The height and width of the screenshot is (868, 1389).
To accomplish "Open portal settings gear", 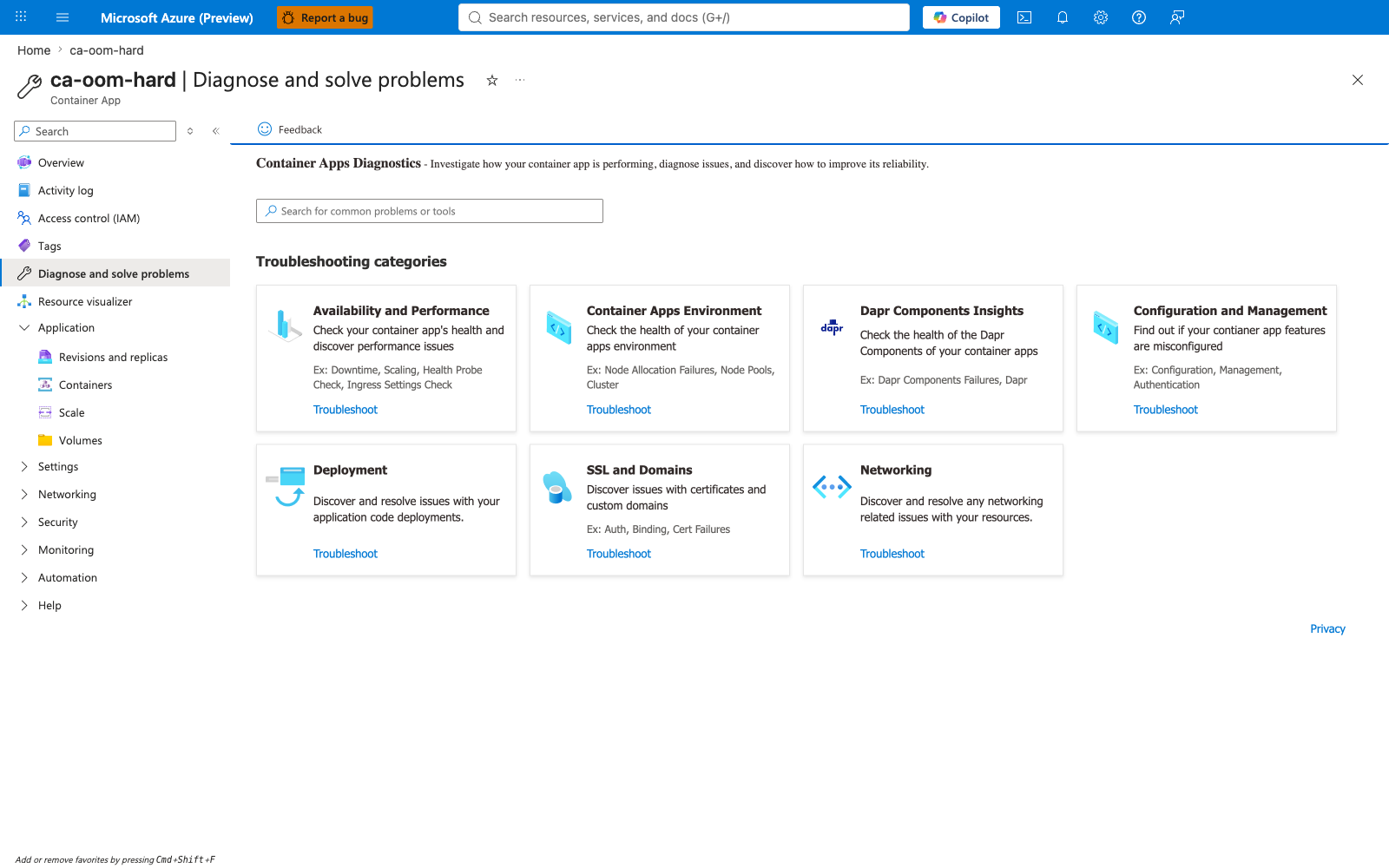I will pos(1101,17).
